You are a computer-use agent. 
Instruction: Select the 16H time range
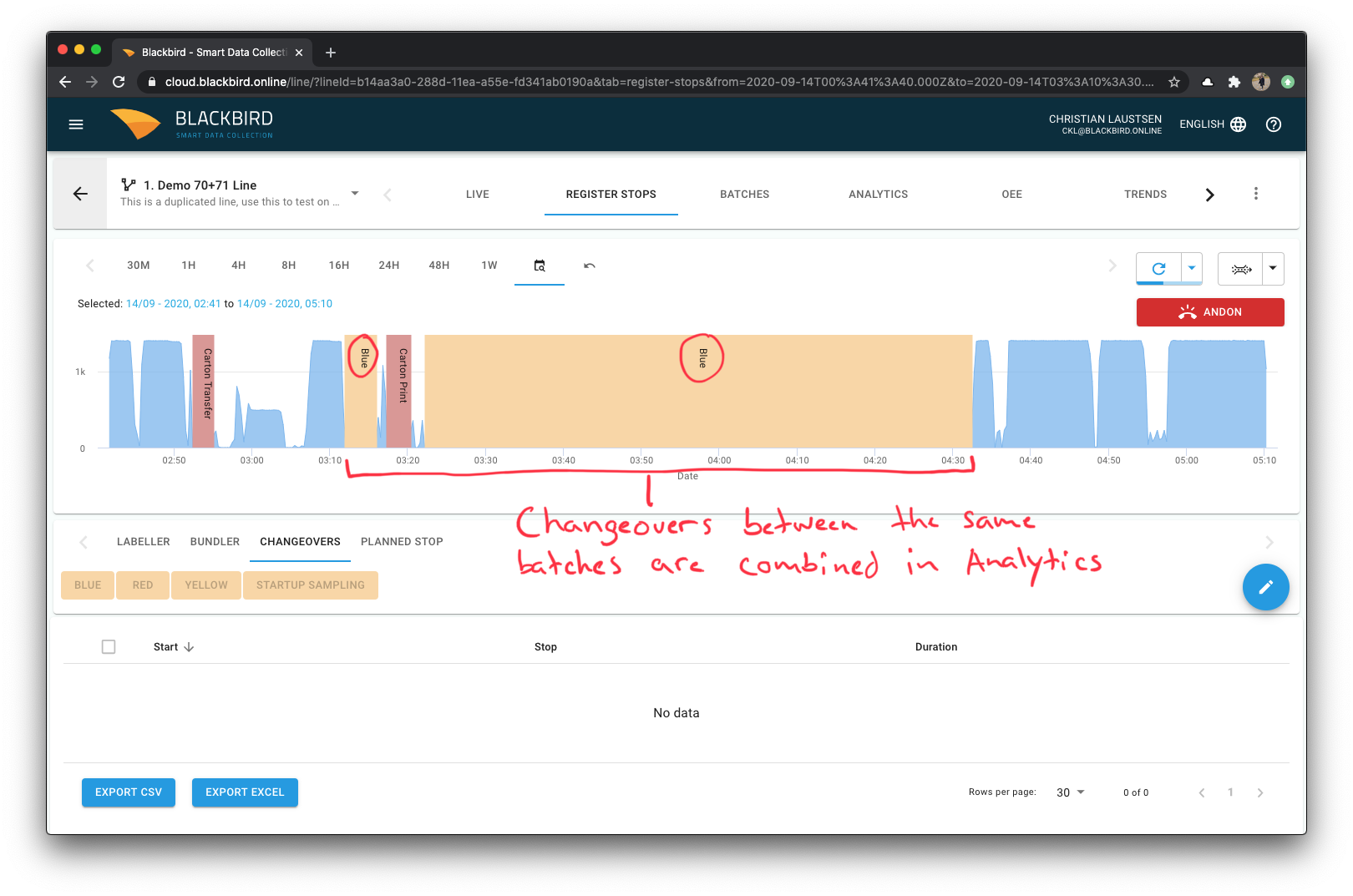click(339, 266)
